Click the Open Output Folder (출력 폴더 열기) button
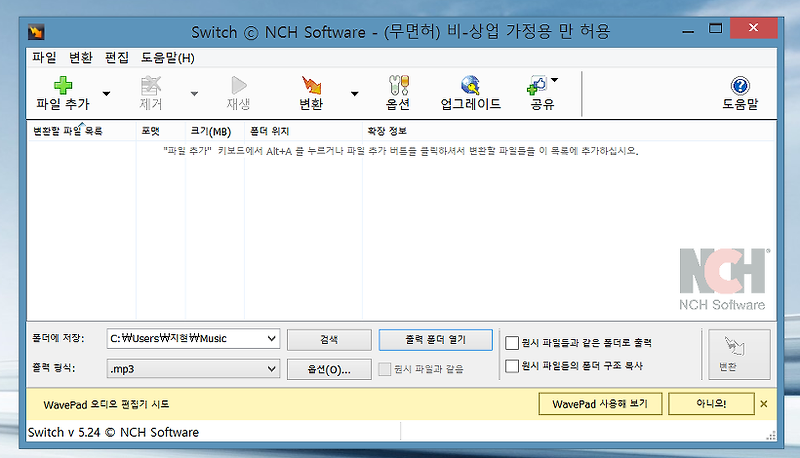Image resolution: width=800 pixels, height=458 pixels. click(x=436, y=340)
